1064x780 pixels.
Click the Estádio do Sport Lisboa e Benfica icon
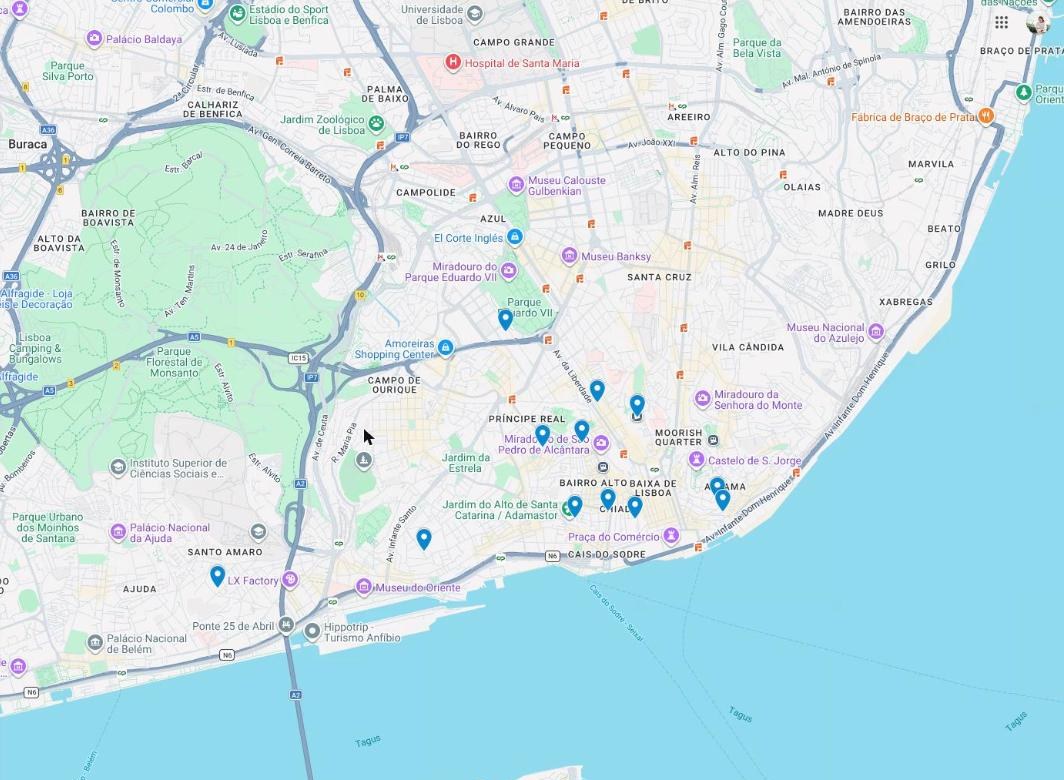click(238, 14)
